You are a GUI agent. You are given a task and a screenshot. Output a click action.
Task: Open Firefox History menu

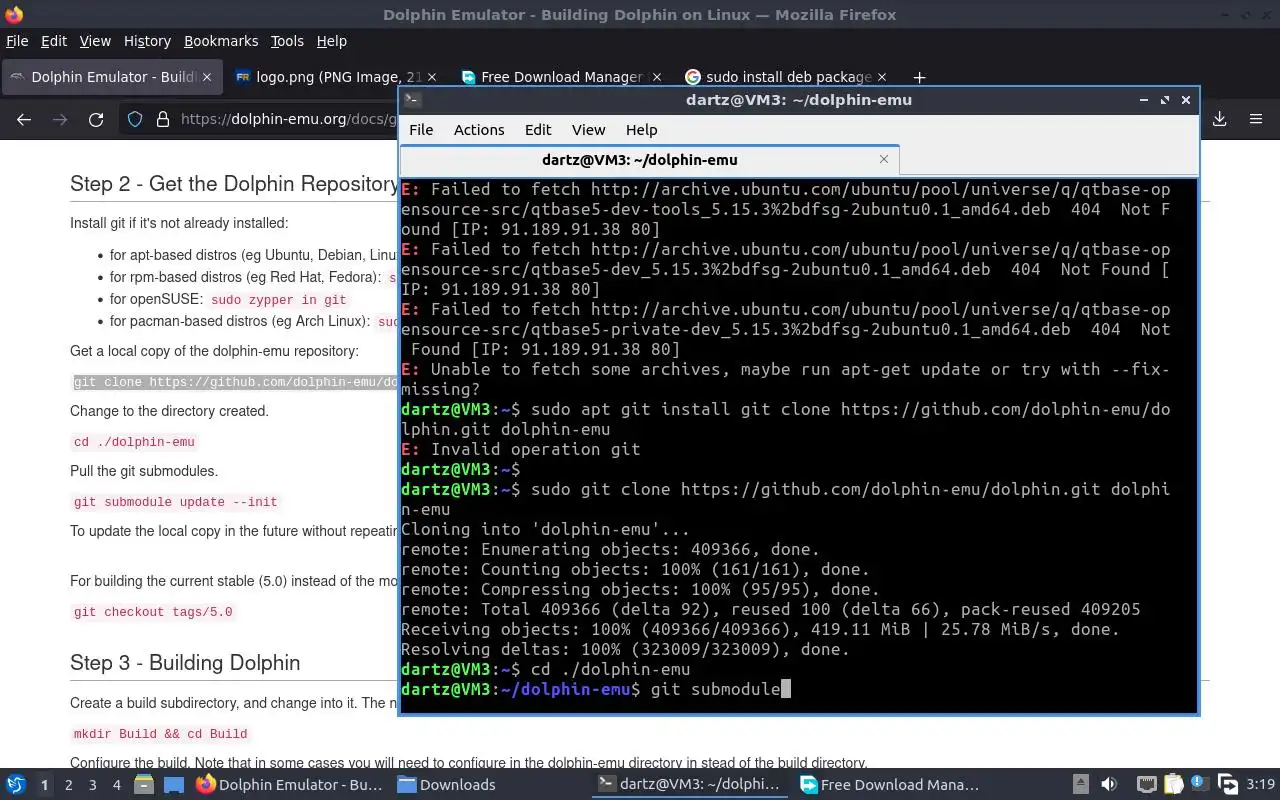tap(147, 41)
